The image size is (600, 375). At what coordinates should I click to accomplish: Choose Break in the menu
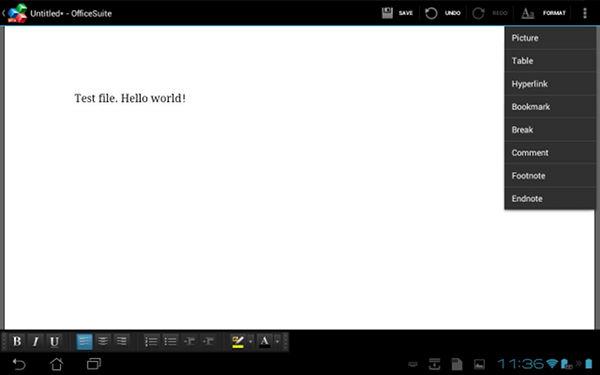[549, 130]
